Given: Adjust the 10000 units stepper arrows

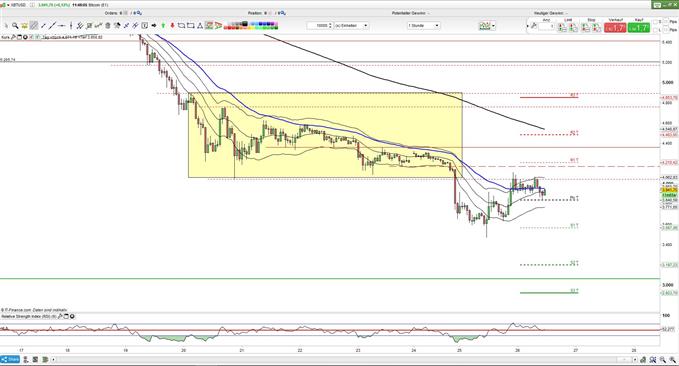Looking at the screenshot, I should [331, 26].
